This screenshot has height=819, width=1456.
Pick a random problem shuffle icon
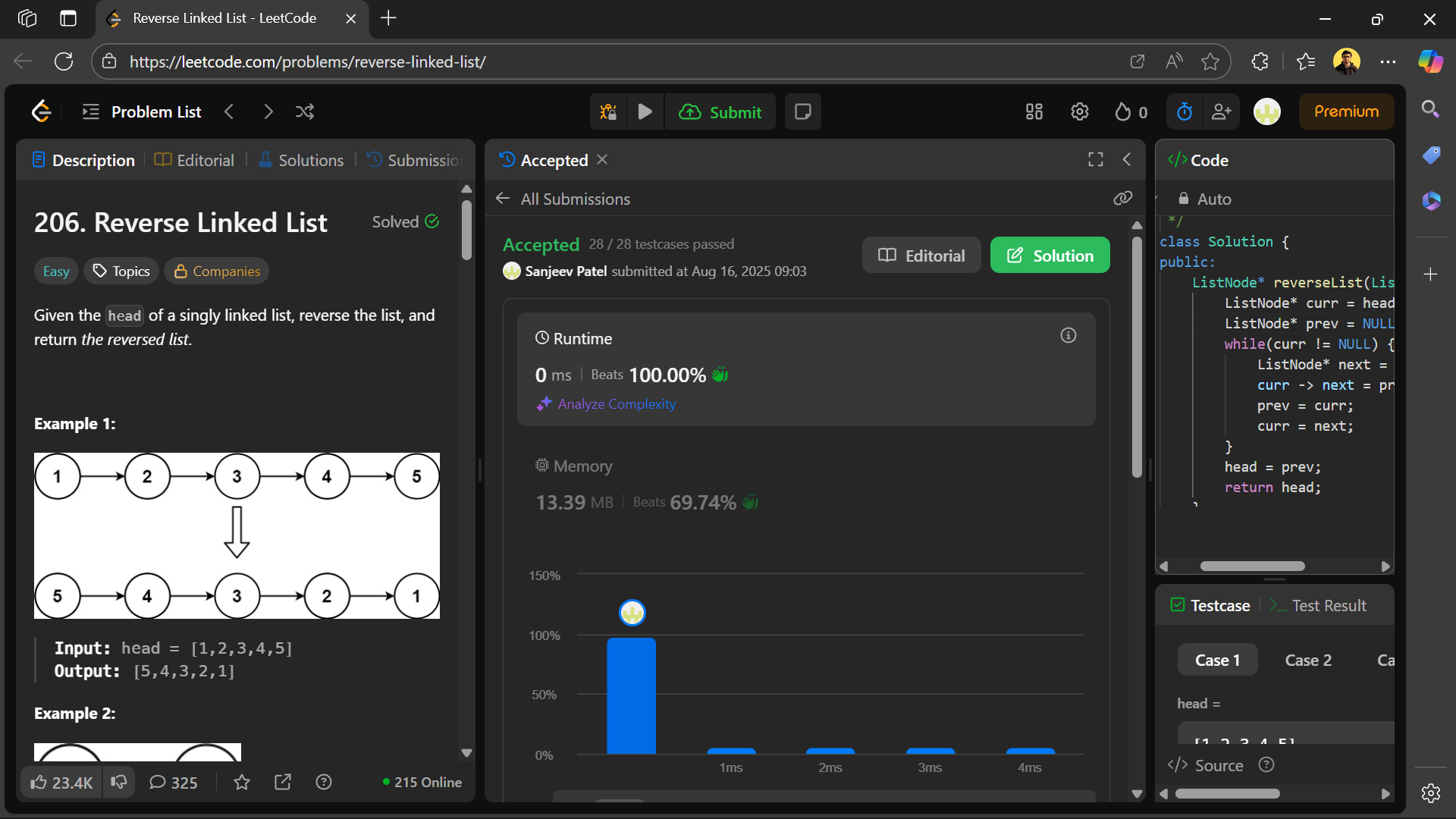tap(305, 112)
